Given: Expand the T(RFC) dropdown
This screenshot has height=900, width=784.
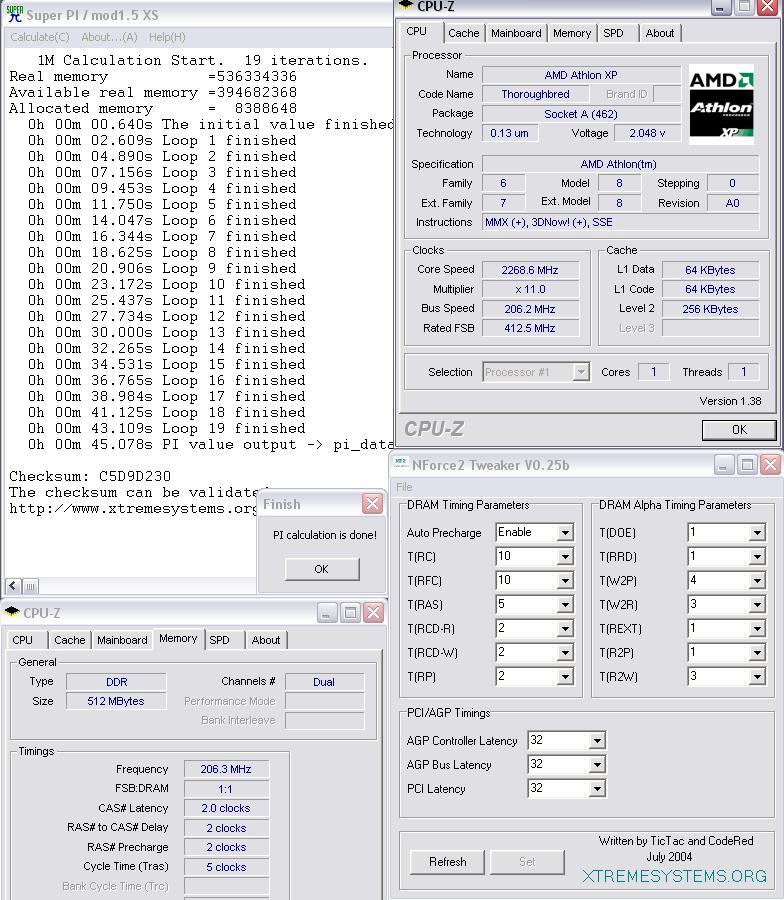Looking at the screenshot, I should point(565,581).
